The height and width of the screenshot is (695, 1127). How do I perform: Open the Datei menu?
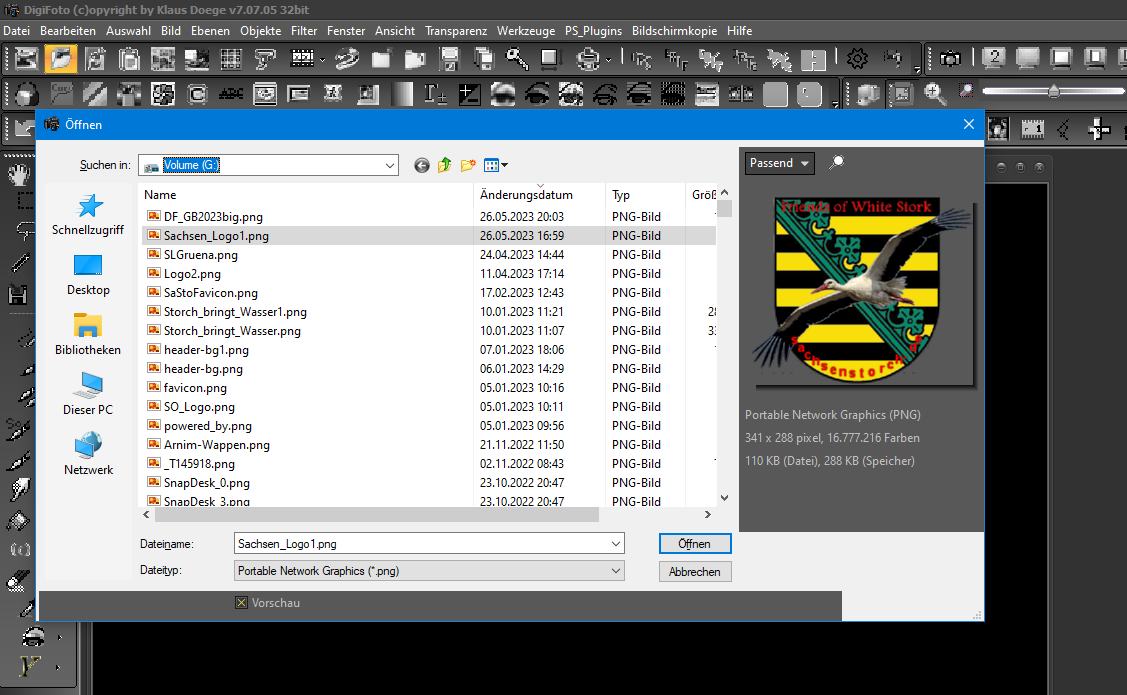(x=17, y=31)
